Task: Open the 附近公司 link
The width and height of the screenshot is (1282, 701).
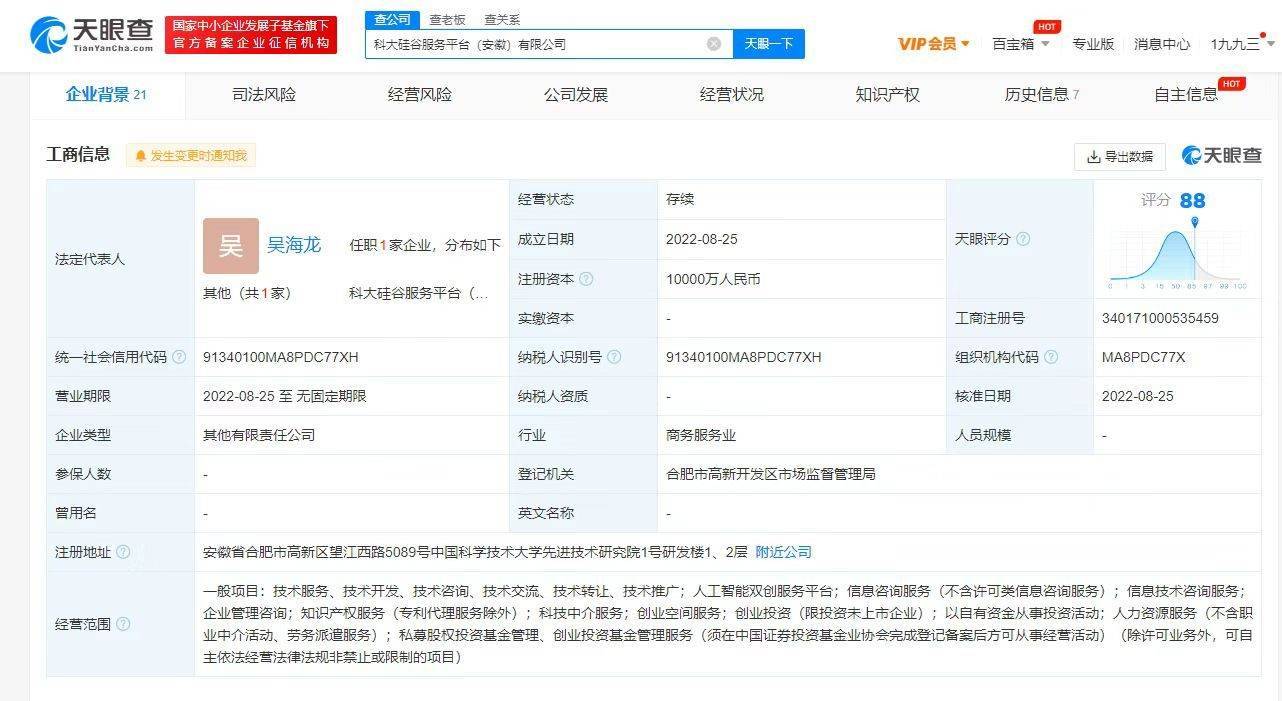Action: pyautogui.click(x=786, y=551)
